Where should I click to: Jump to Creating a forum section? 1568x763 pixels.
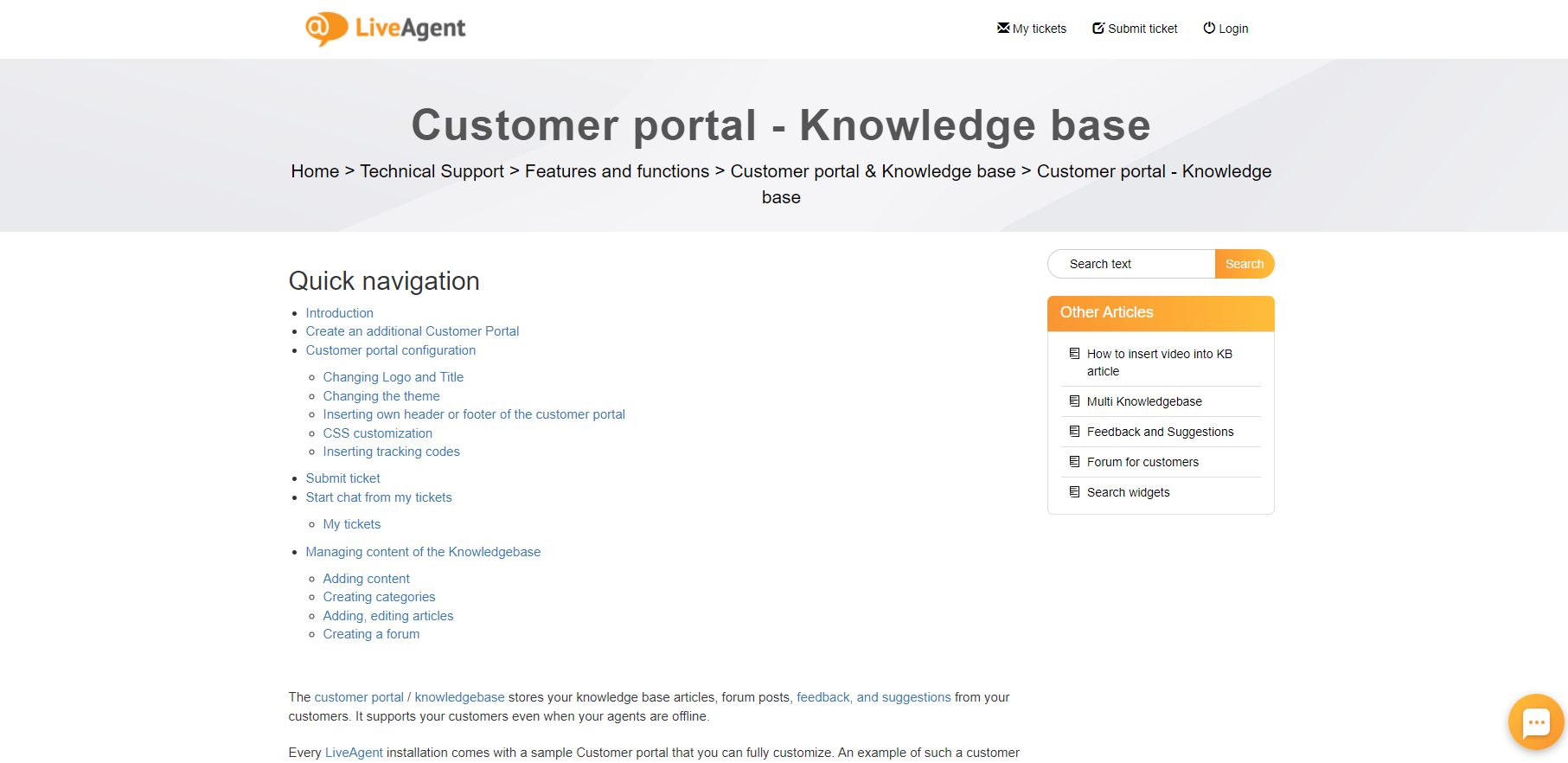pyautogui.click(x=371, y=634)
